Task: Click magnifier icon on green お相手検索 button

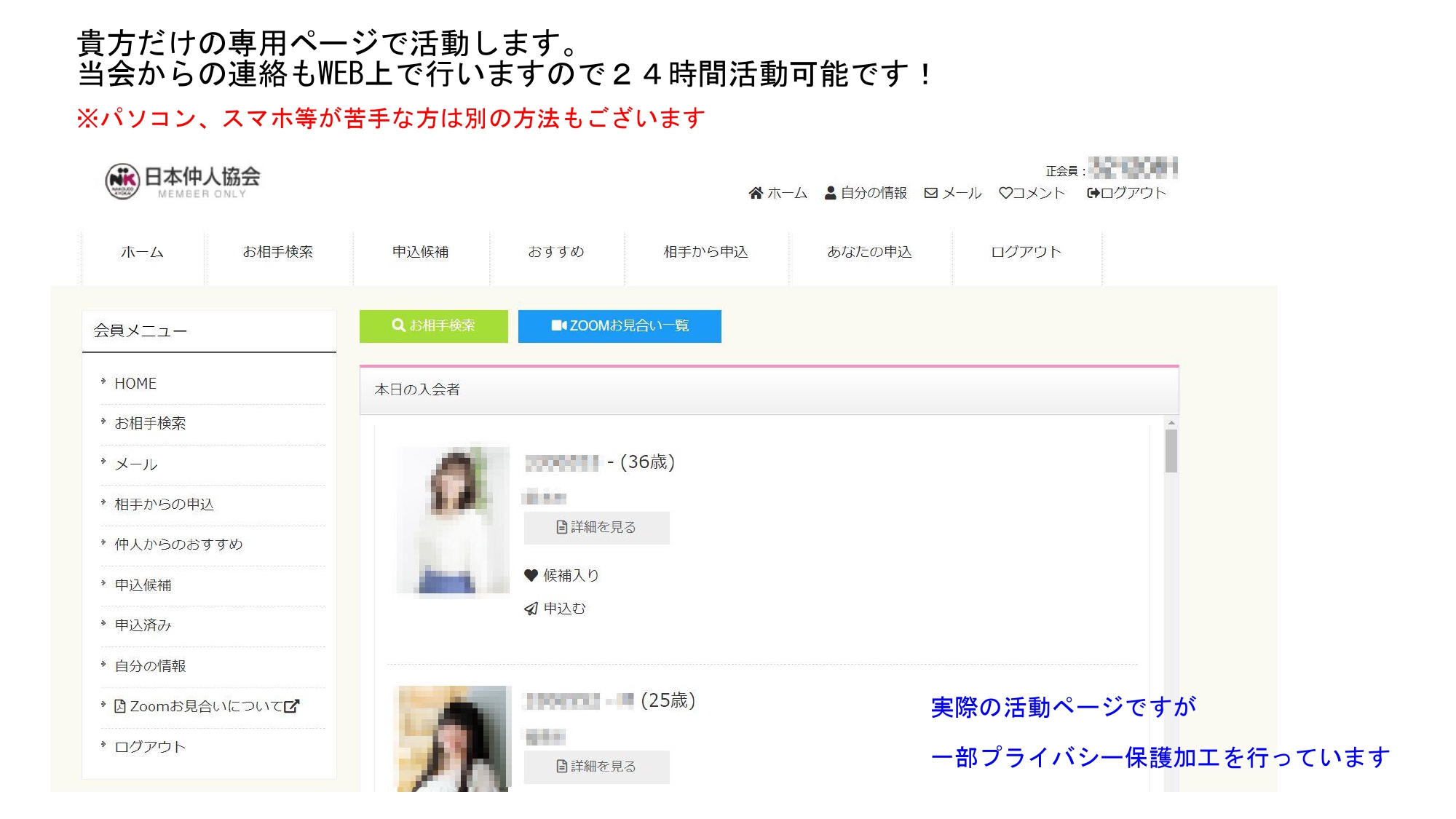Action: (398, 325)
